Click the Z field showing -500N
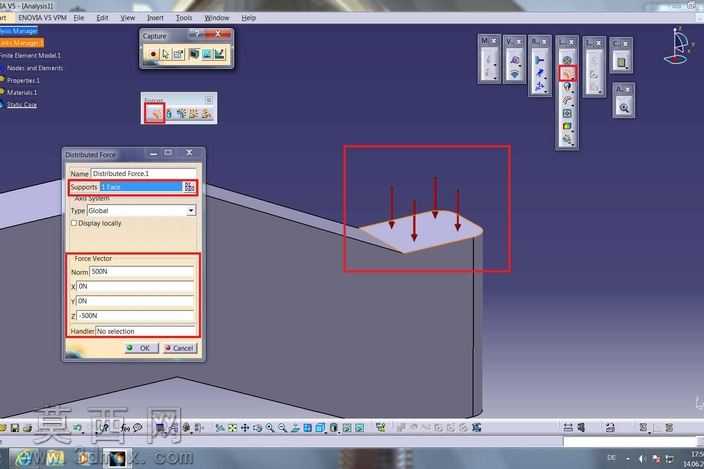The image size is (704, 469). coord(135,316)
